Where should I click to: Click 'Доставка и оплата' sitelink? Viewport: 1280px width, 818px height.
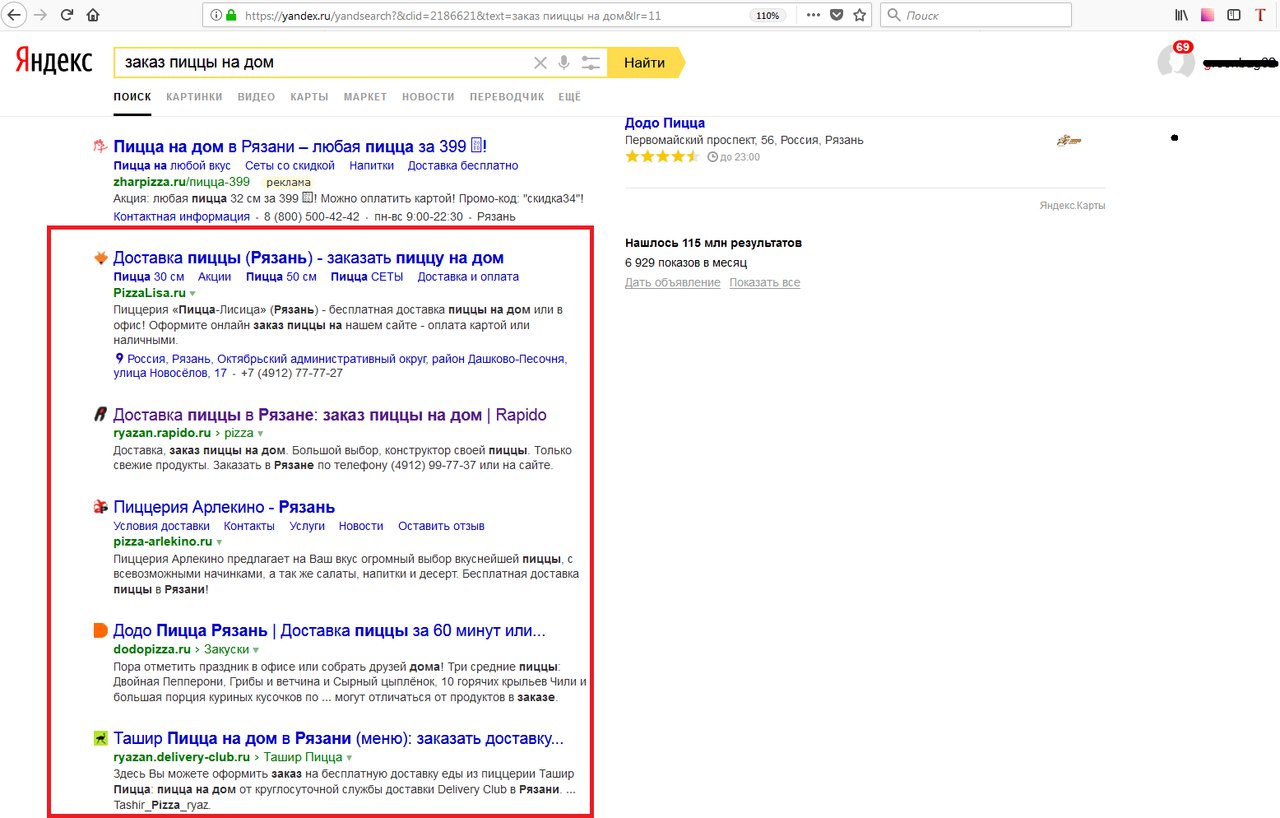[468, 277]
